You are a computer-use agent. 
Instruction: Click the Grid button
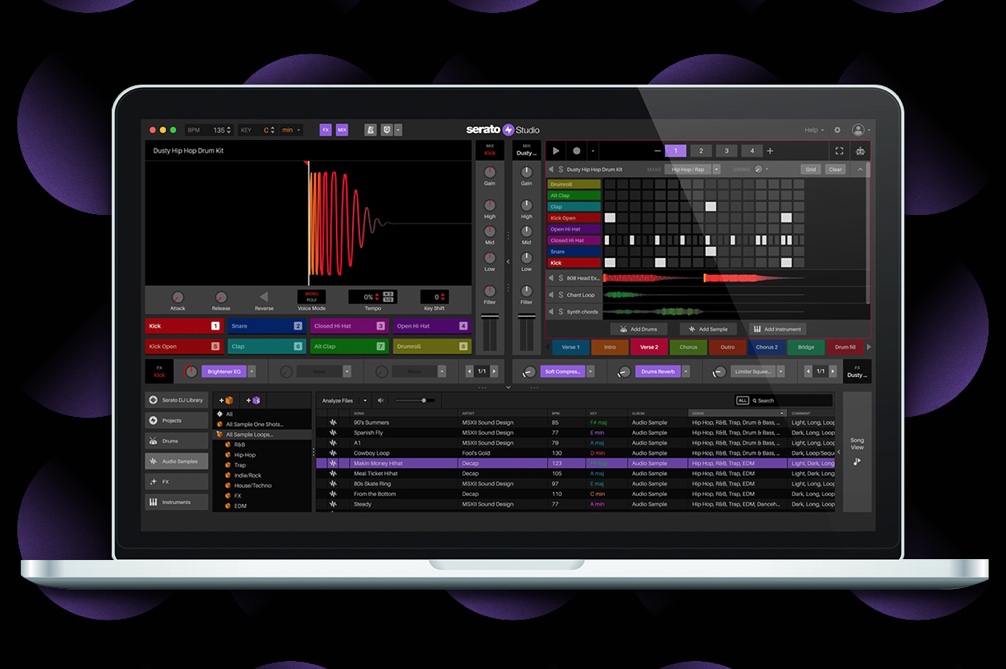[811, 169]
